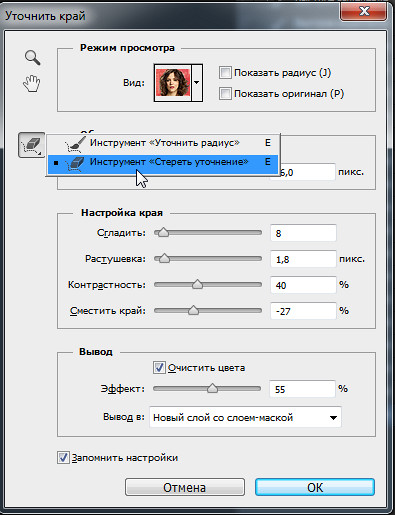Click the Эффект value field 55

[302, 389]
